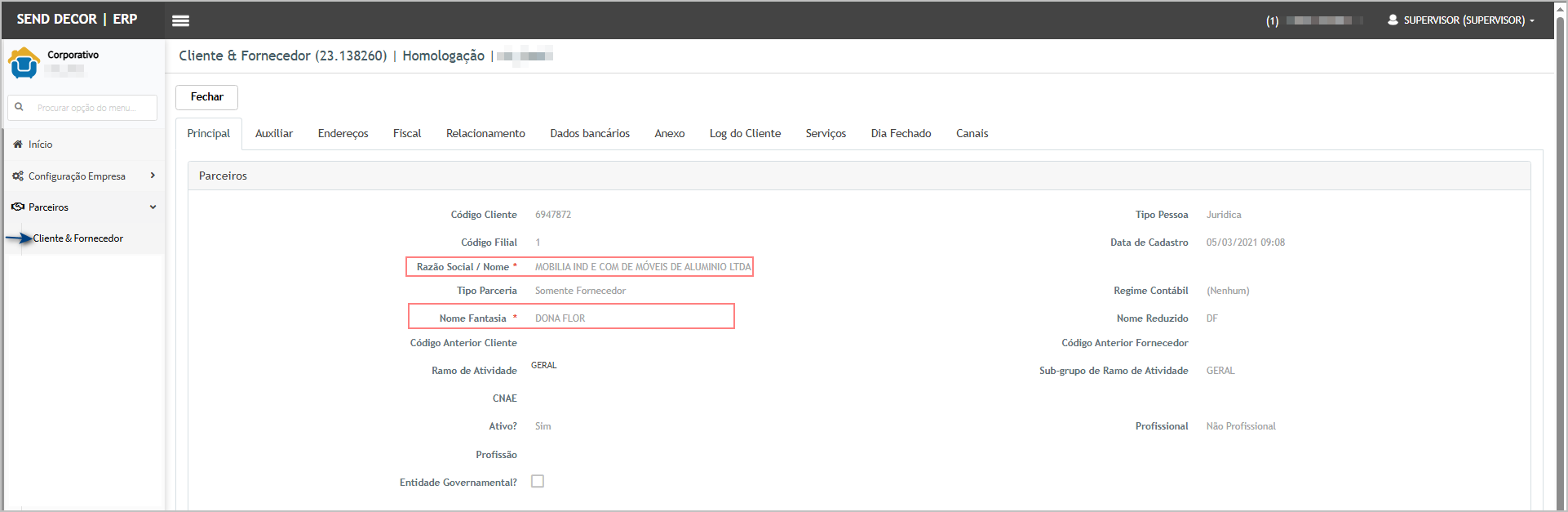This screenshot has width=1568, height=512.
Task: Switch to the Auxiliar tab
Action: click(274, 133)
